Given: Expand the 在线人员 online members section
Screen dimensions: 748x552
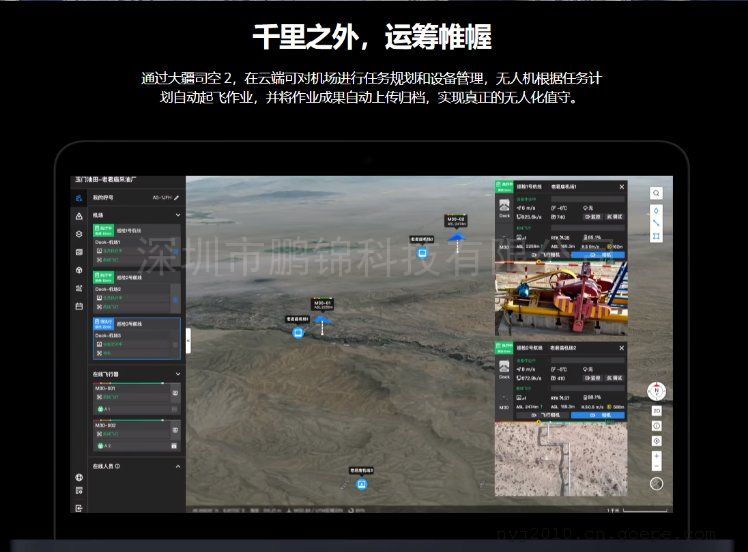Looking at the screenshot, I should click(x=178, y=466).
